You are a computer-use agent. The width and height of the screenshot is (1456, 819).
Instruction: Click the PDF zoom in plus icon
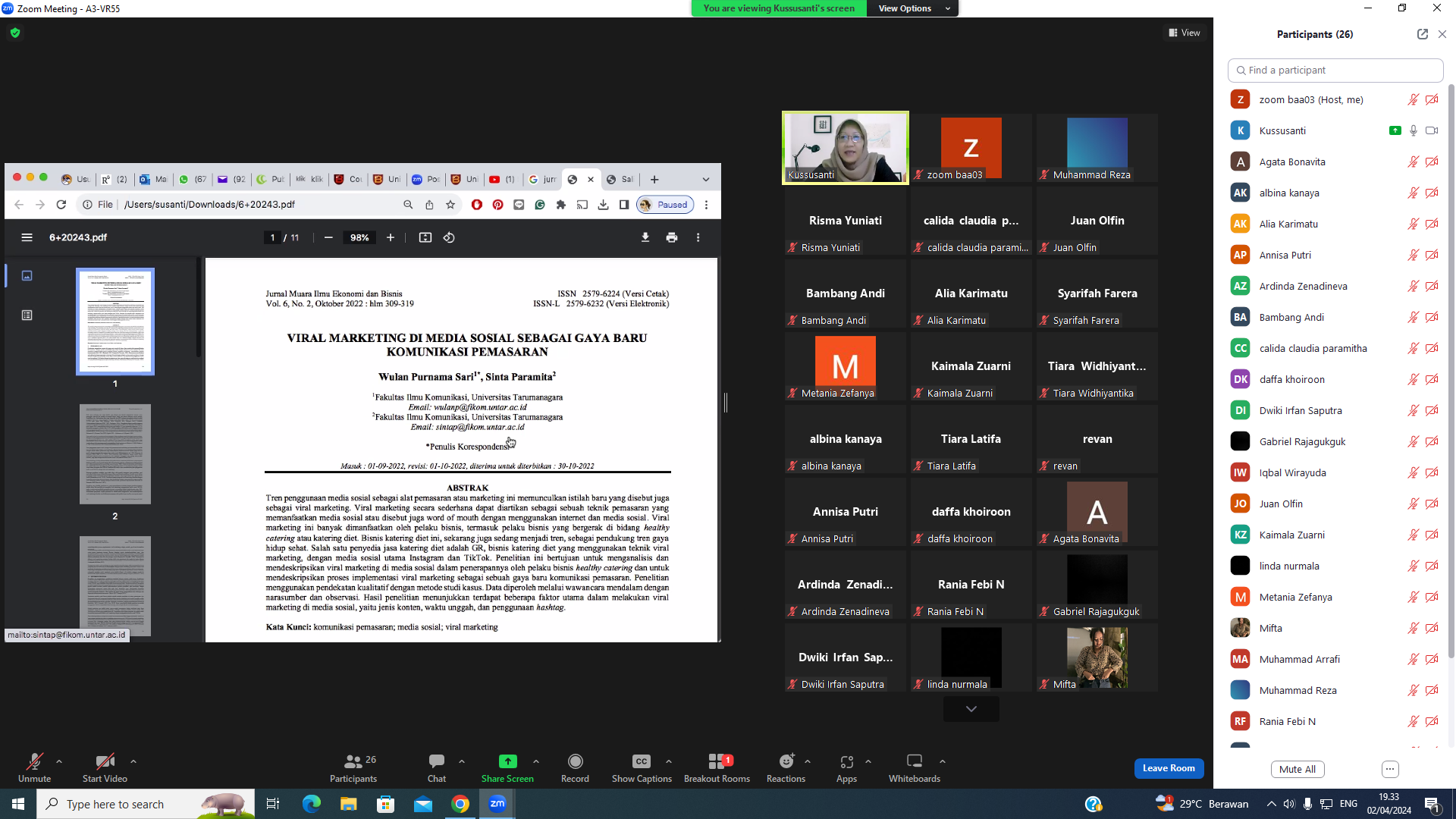click(391, 237)
